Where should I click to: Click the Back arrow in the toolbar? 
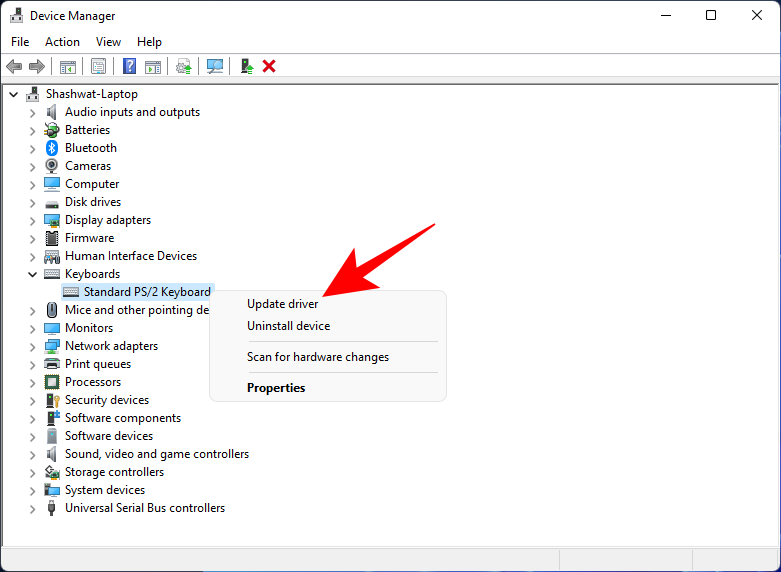pos(14,66)
